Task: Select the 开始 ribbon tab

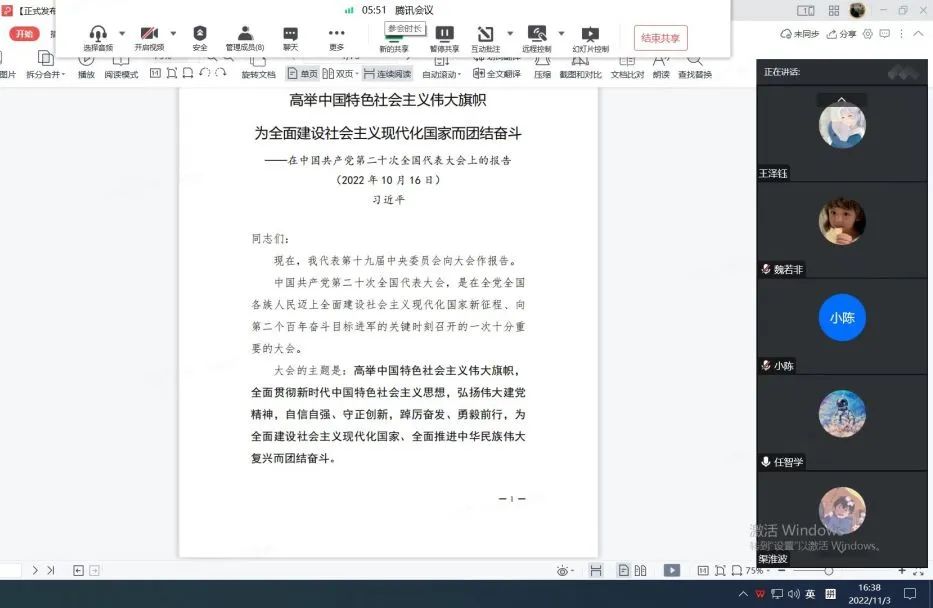Action: [23, 33]
